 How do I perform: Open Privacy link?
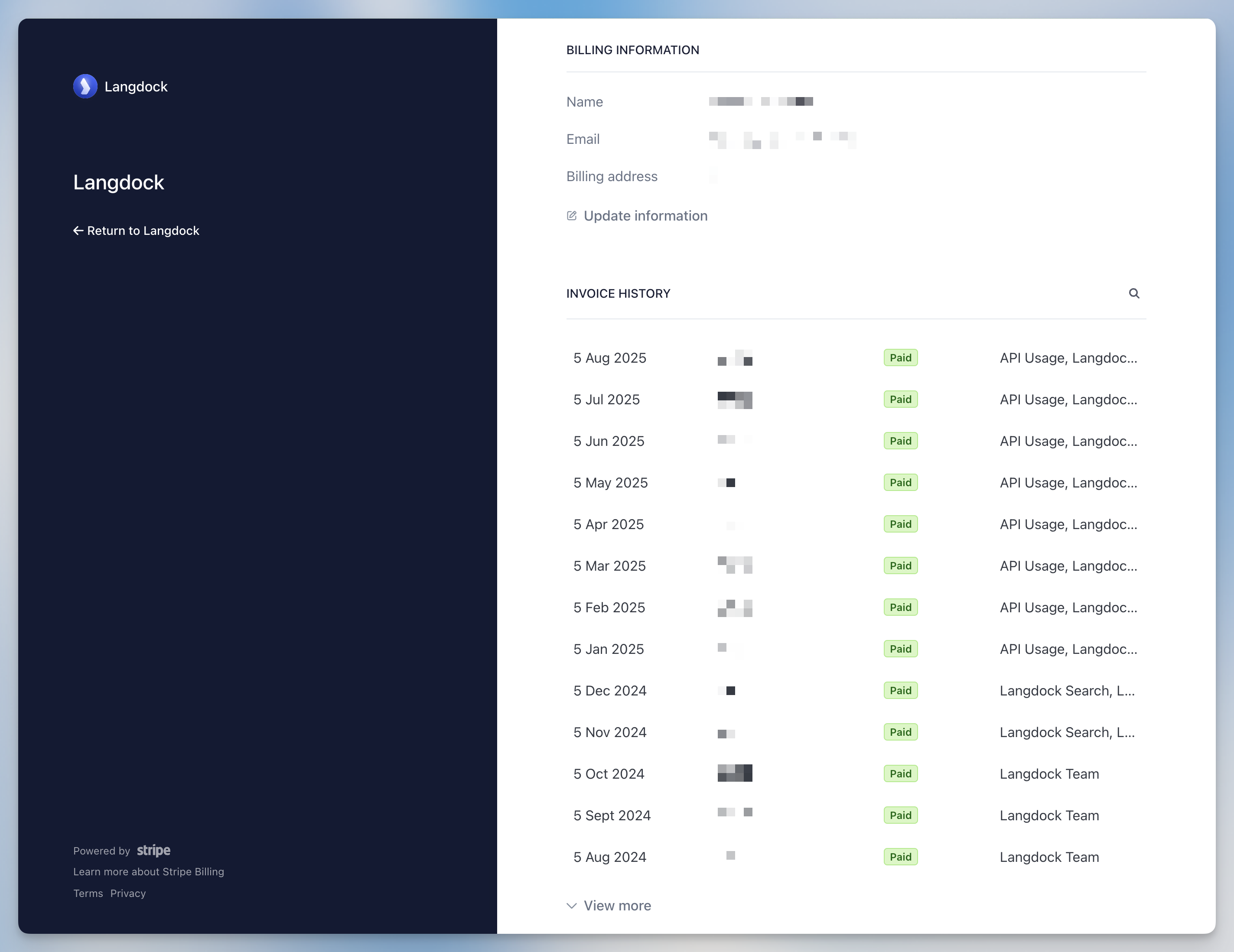[x=128, y=893]
